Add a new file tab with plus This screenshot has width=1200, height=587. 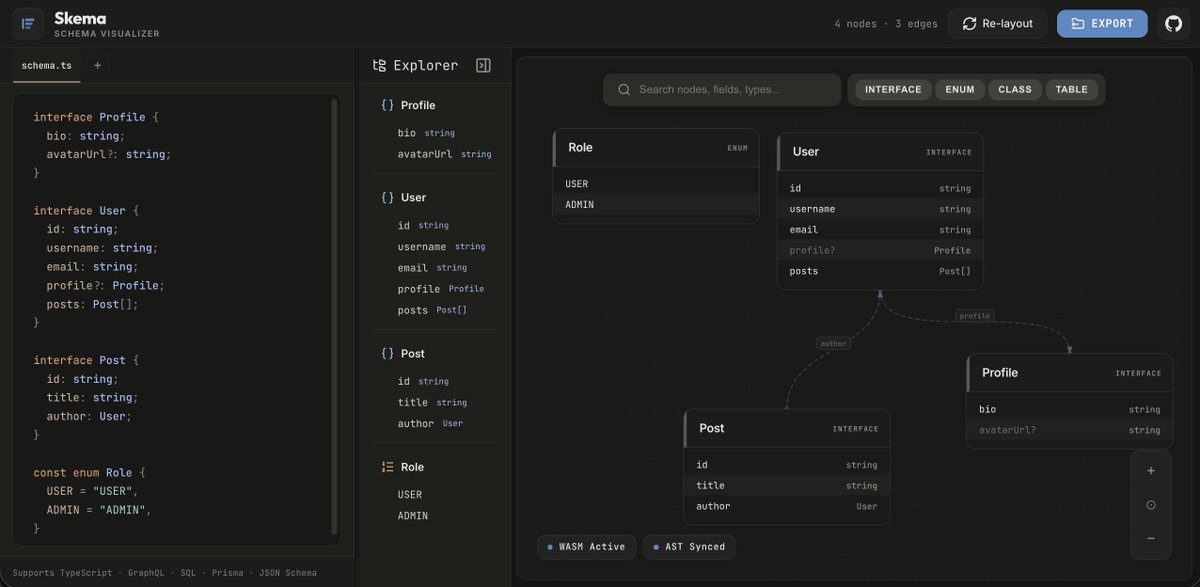click(97, 65)
